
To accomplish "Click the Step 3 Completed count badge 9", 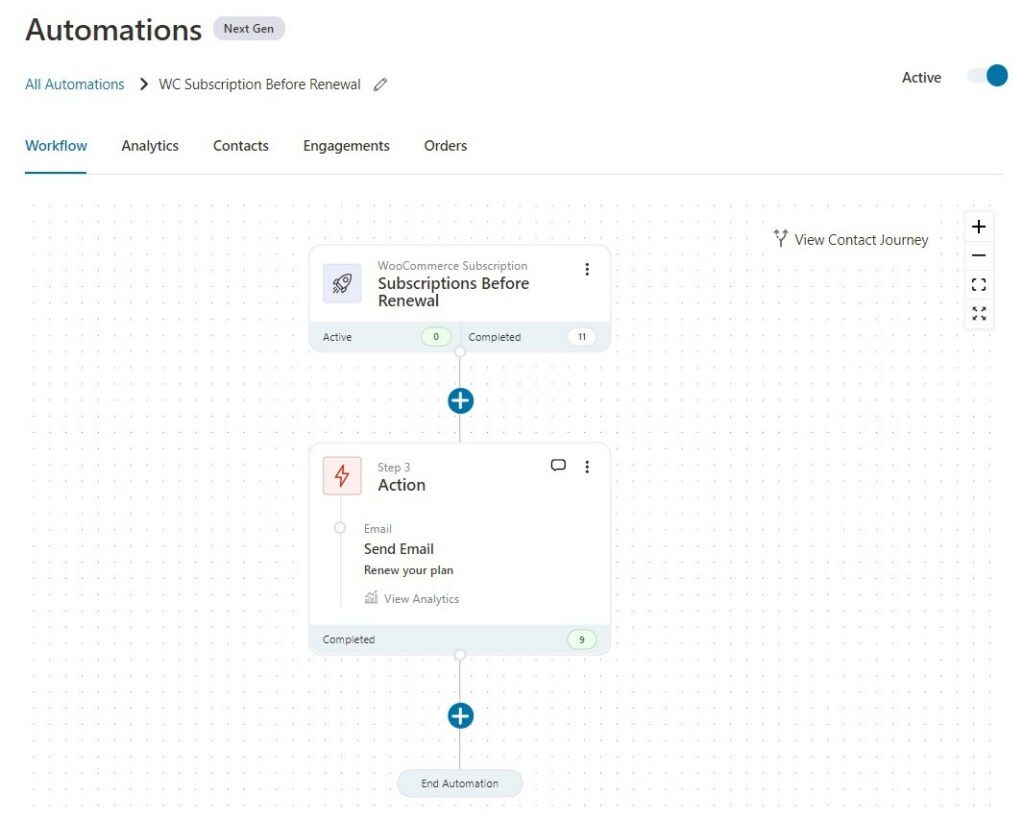I will (x=581, y=640).
